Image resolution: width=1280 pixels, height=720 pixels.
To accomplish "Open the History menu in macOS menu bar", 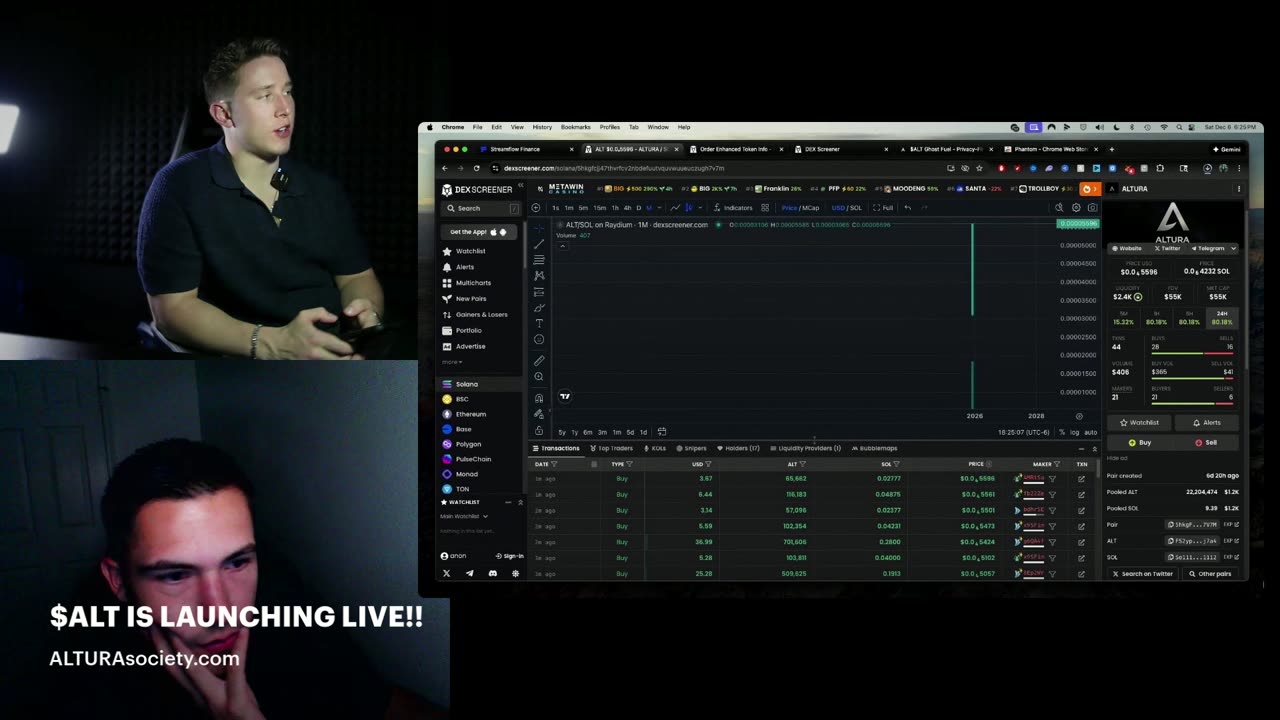I will pos(542,127).
